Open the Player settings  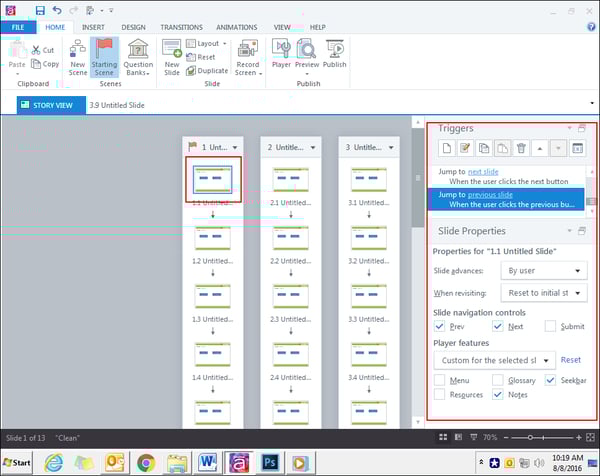[x=281, y=54]
